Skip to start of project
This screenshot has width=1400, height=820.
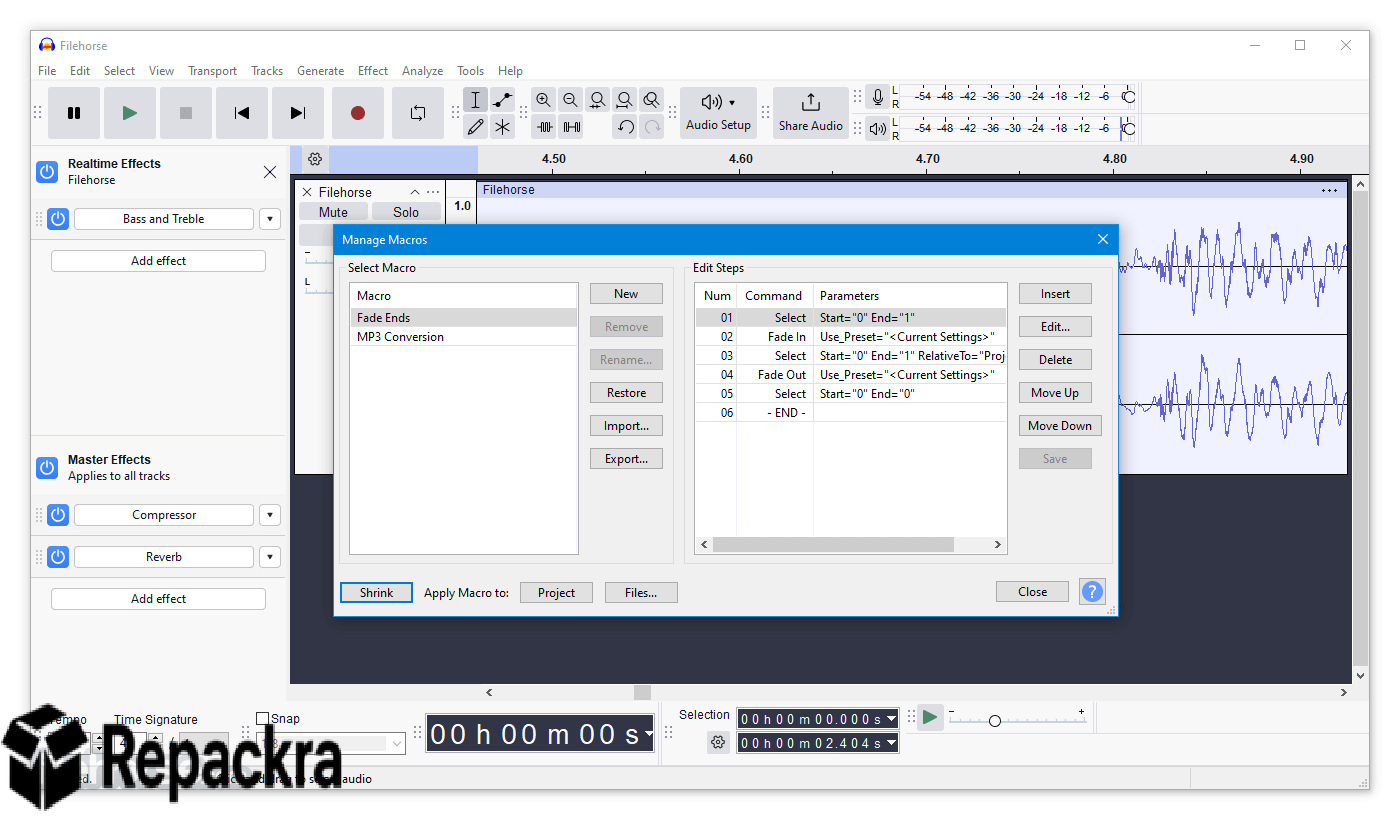click(242, 113)
